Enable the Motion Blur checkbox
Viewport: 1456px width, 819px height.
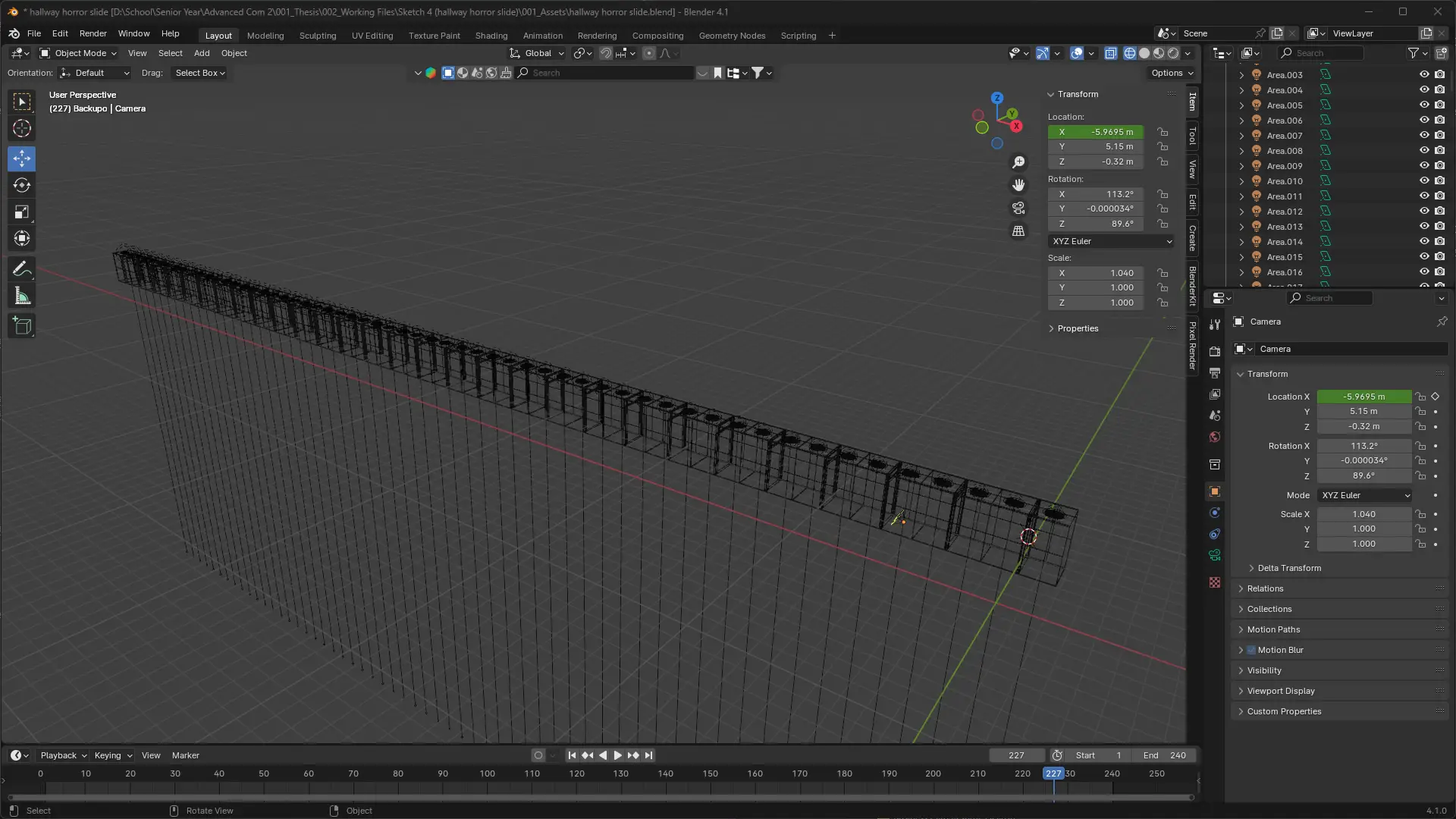(1251, 650)
